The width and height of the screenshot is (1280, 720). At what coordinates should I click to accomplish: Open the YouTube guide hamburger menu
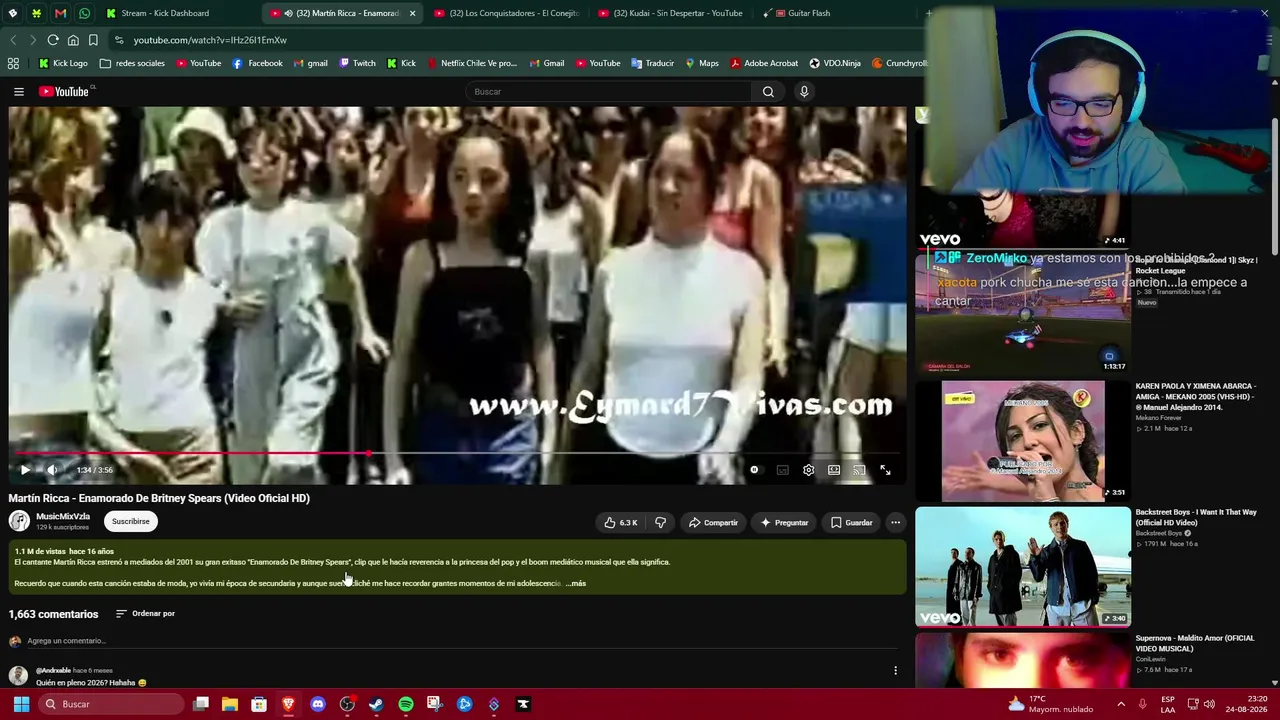tap(18, 92)
